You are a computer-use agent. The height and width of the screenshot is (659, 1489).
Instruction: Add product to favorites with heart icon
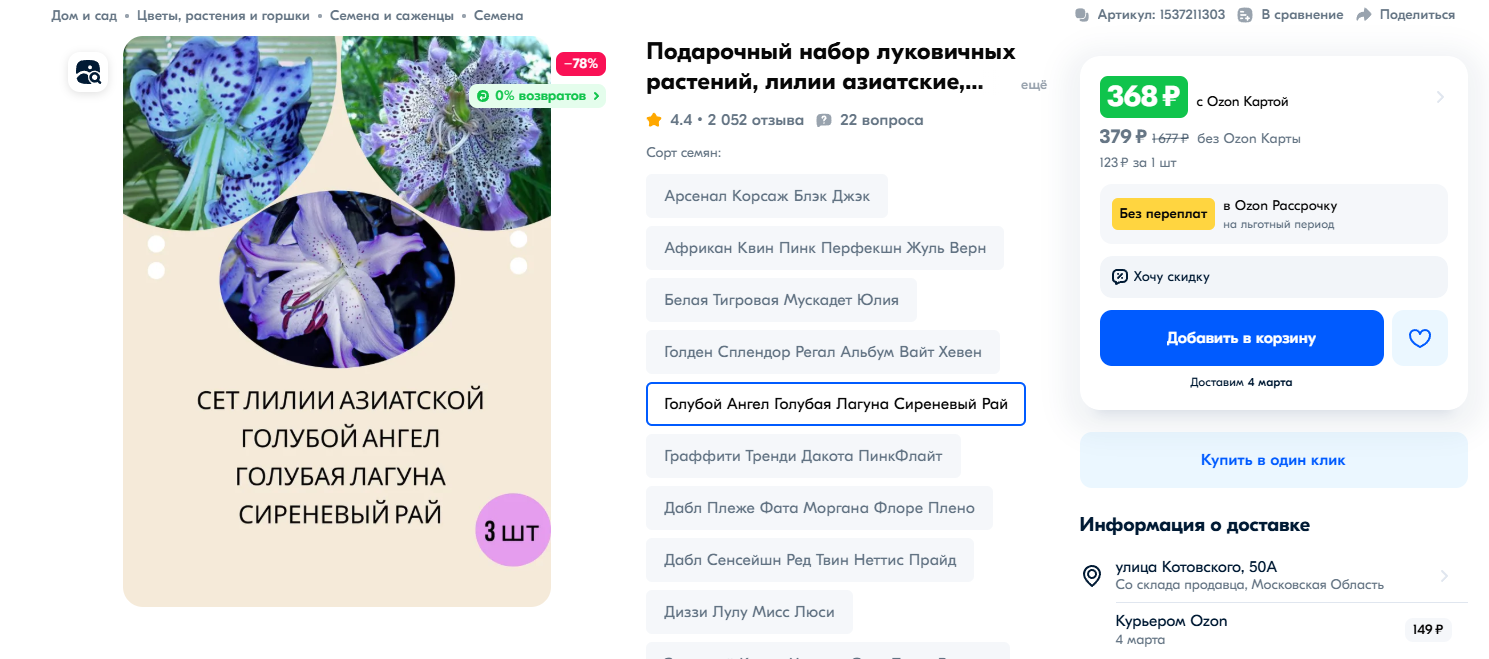click(x=1419, y=338)
